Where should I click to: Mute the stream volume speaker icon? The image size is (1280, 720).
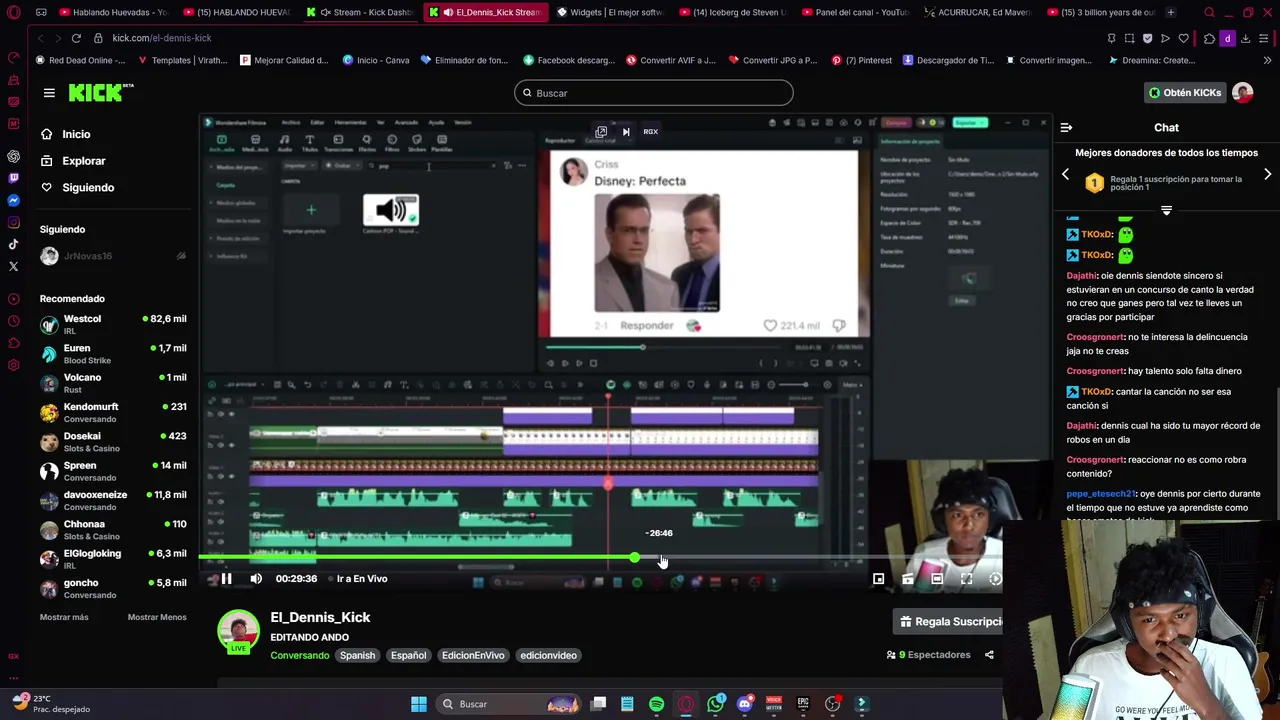[x=256, y=579]
